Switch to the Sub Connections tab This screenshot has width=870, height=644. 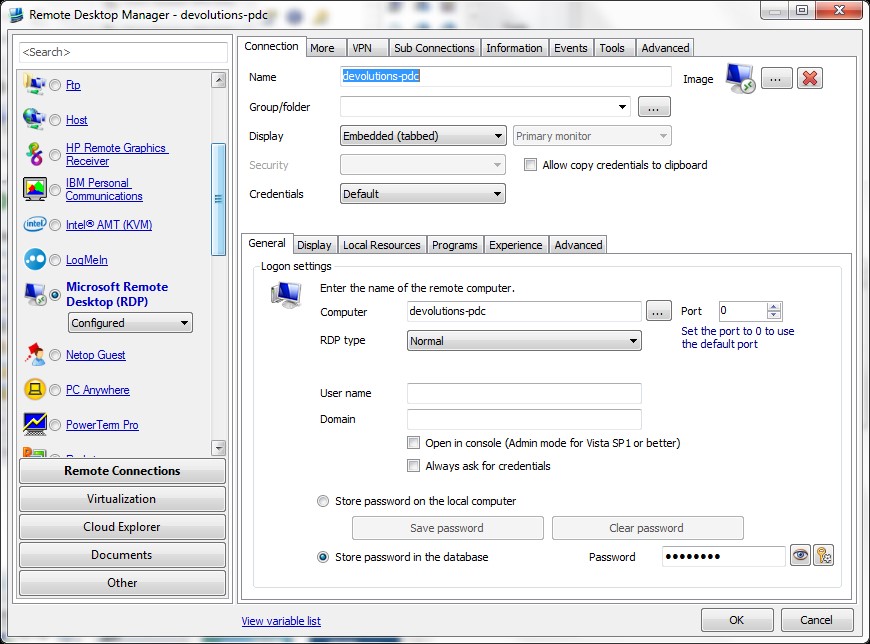434,48
